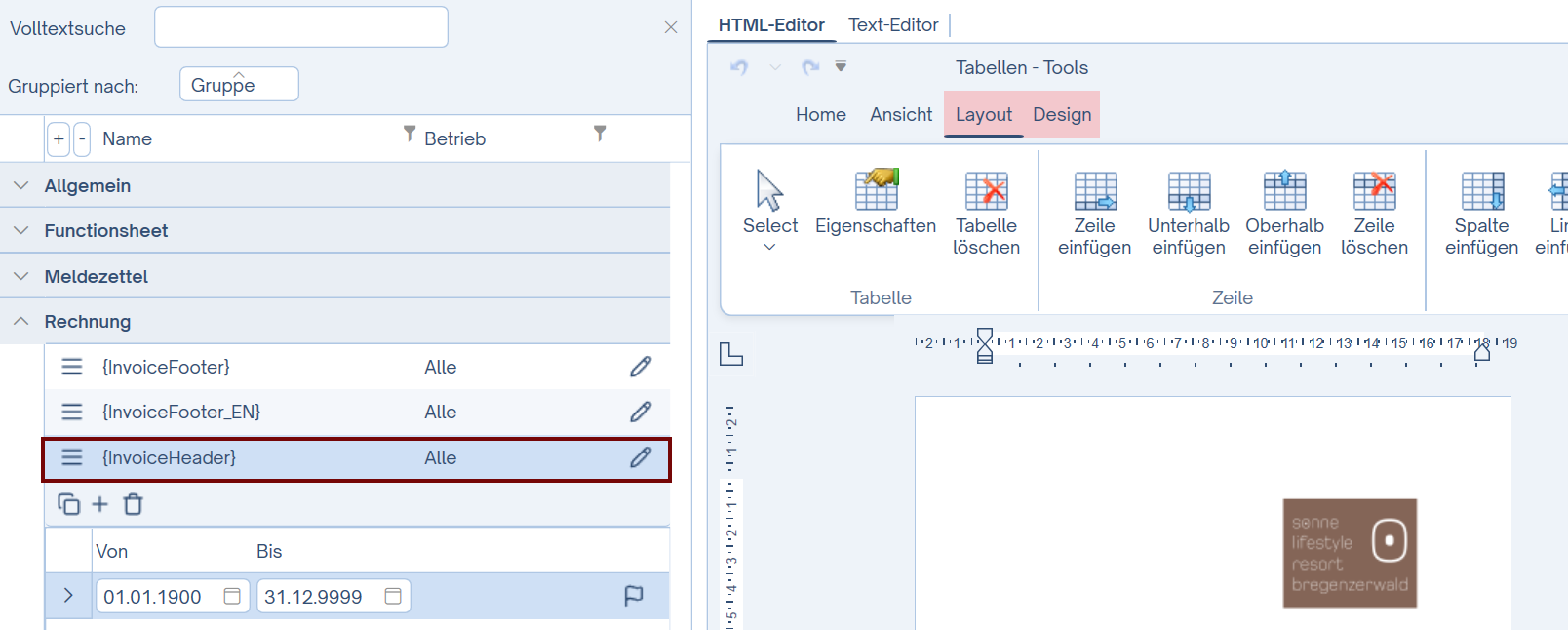Screen dimensions: 1568x630
Task: Insert row above with Oberhalb einfügen
Action: 1284,191
